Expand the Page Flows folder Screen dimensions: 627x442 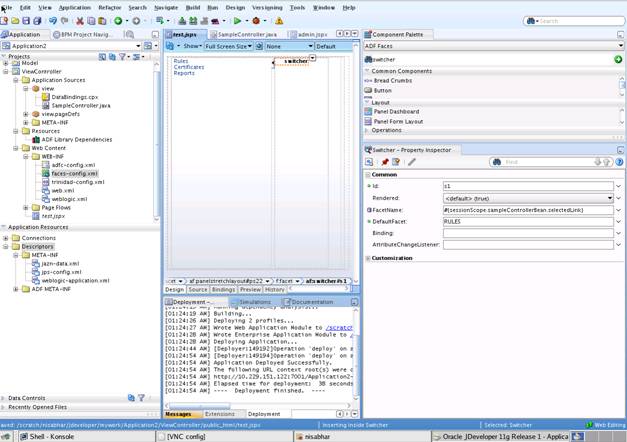26,208
